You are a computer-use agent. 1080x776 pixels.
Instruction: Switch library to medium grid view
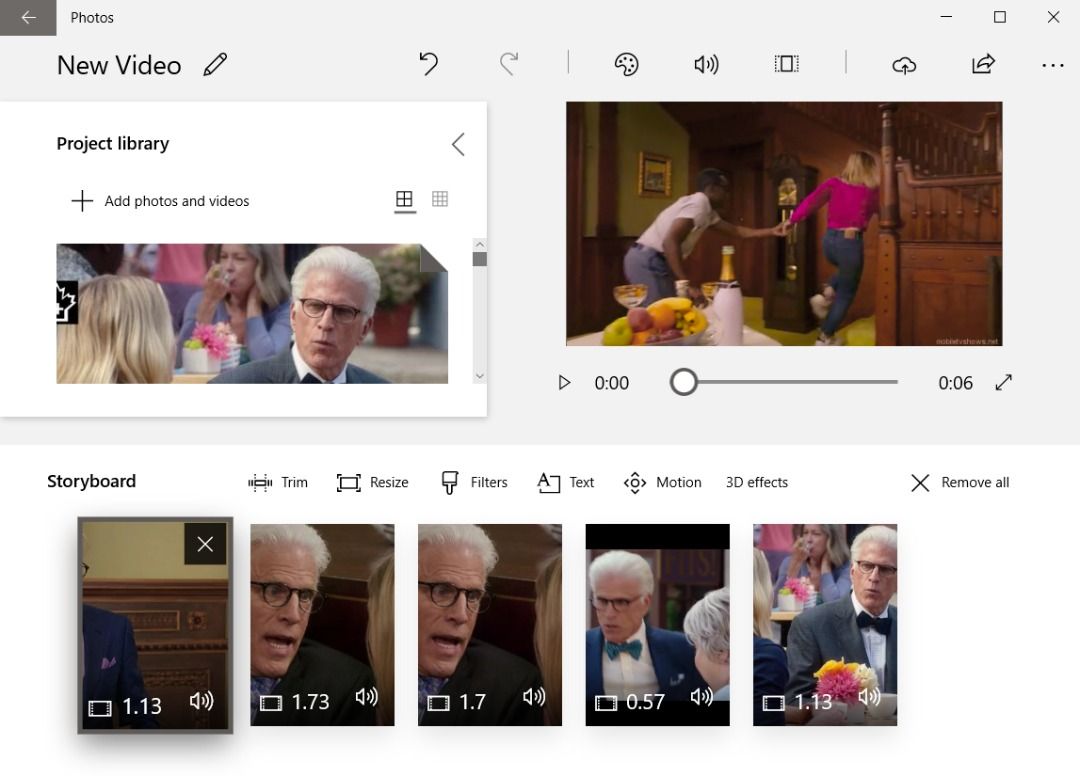point(404,200)
